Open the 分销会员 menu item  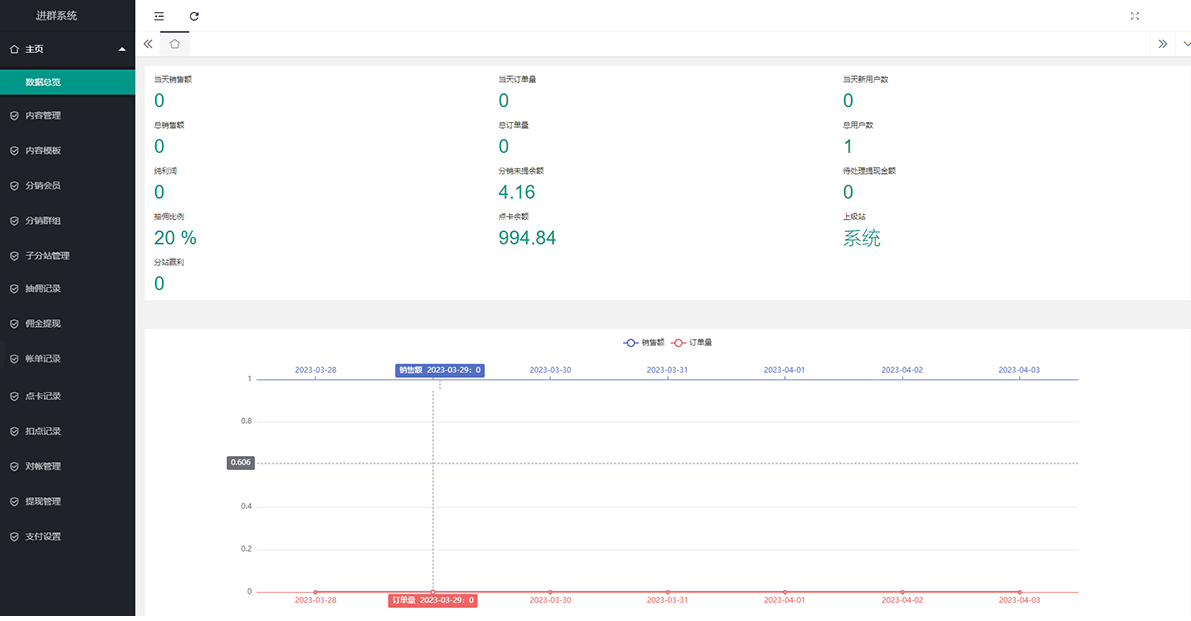pos(68,186)
